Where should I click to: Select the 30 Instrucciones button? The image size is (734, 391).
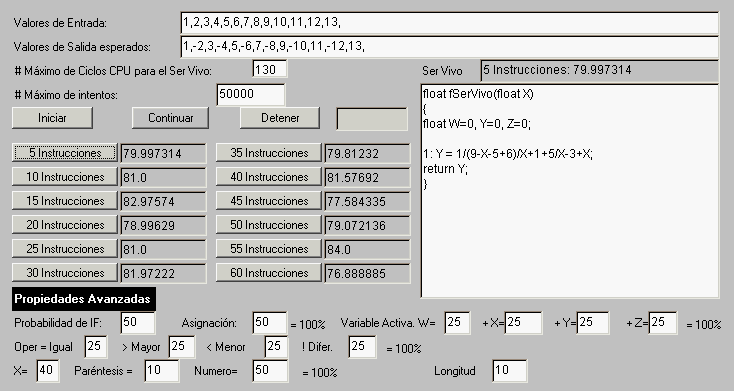(65, 273)
